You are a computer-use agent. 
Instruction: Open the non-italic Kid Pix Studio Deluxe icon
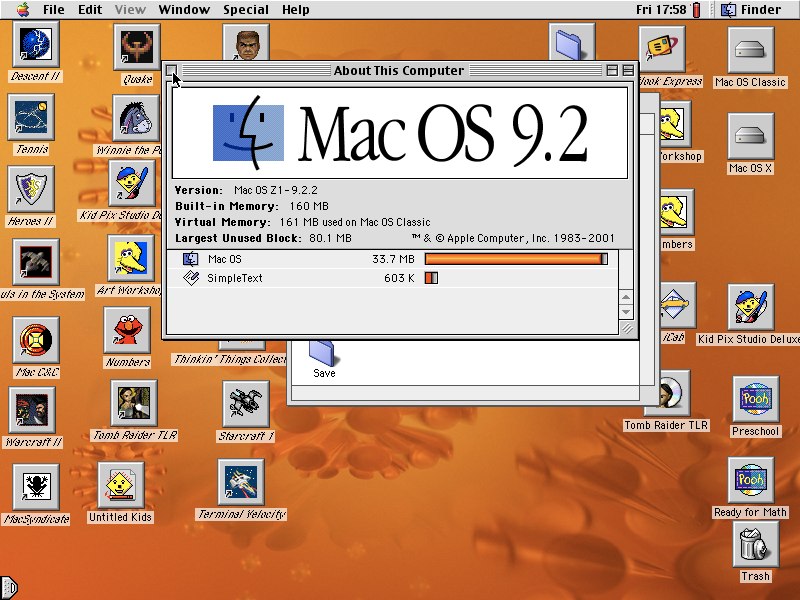point(751,307)
